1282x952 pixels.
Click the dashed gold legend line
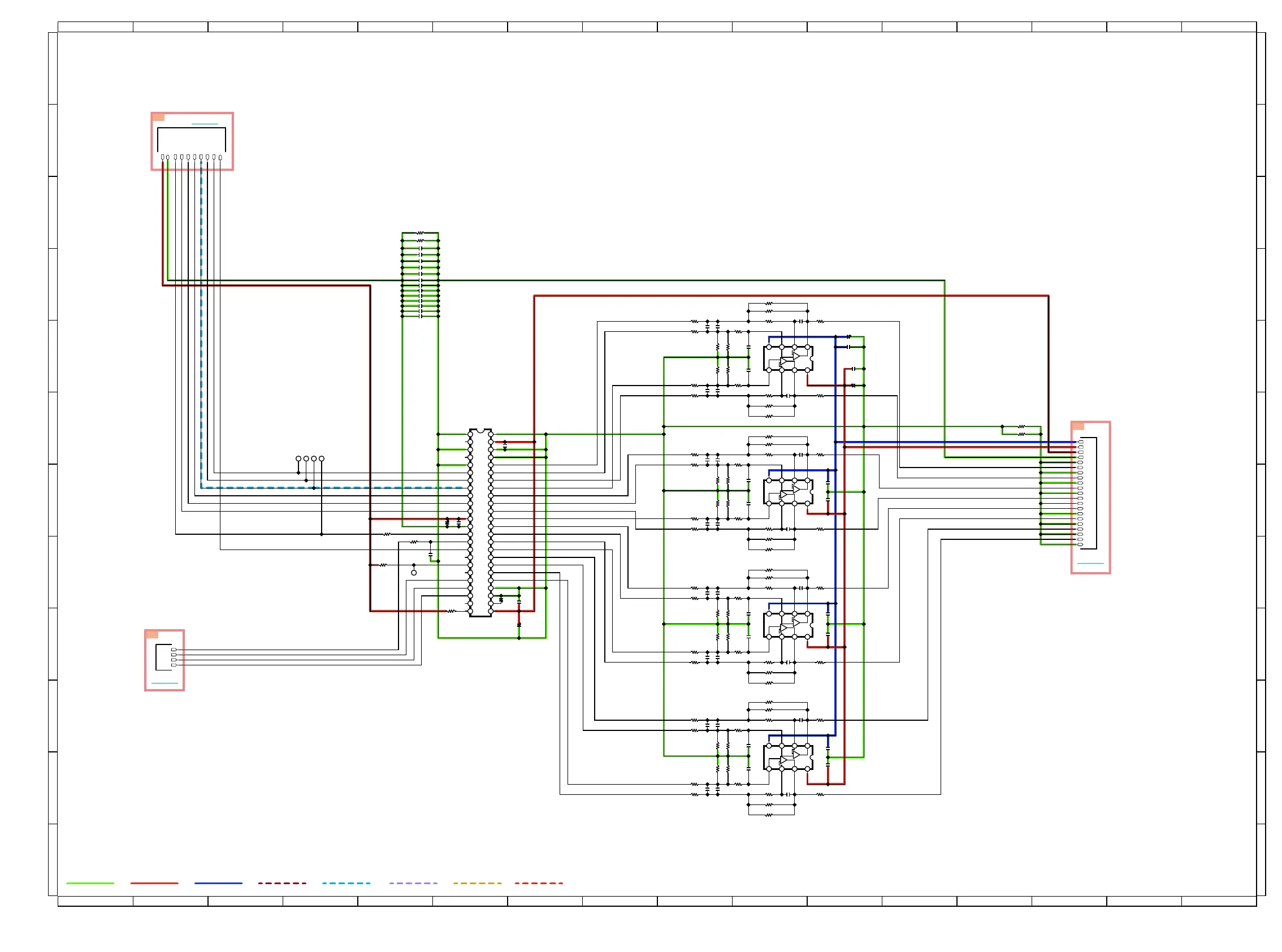click(477, 883)
